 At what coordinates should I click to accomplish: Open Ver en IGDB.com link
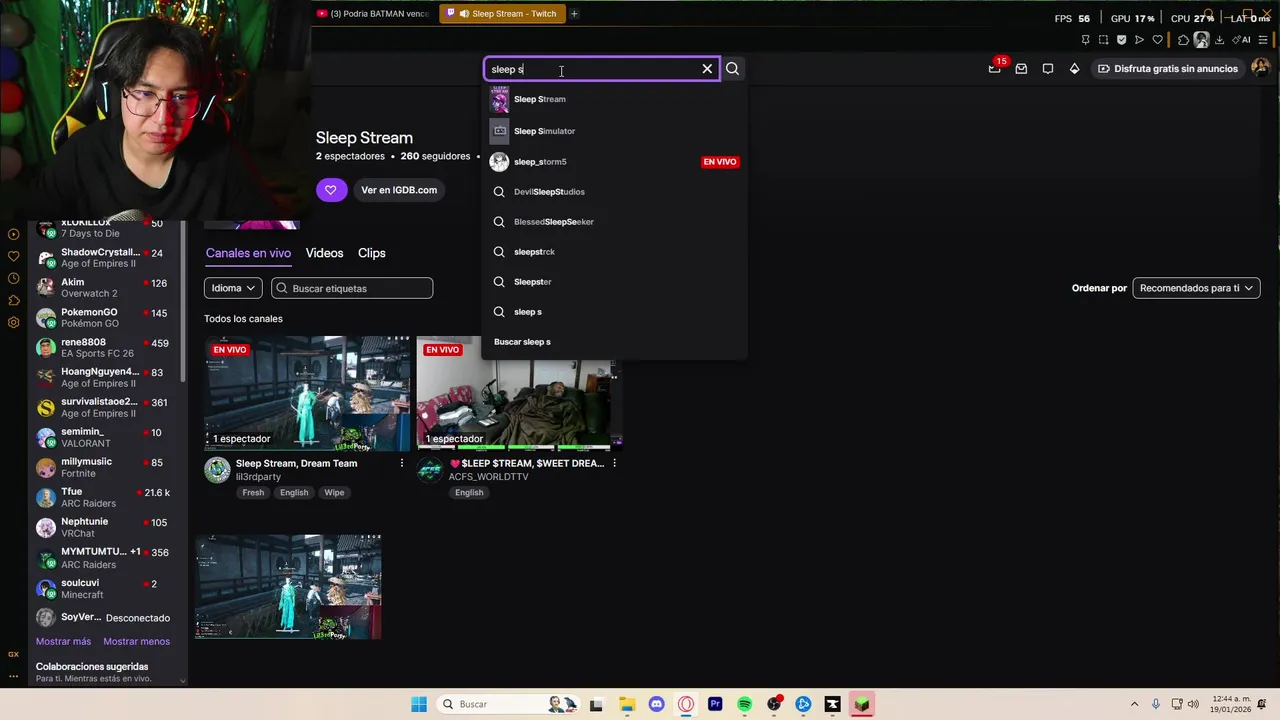pos(399,190)
